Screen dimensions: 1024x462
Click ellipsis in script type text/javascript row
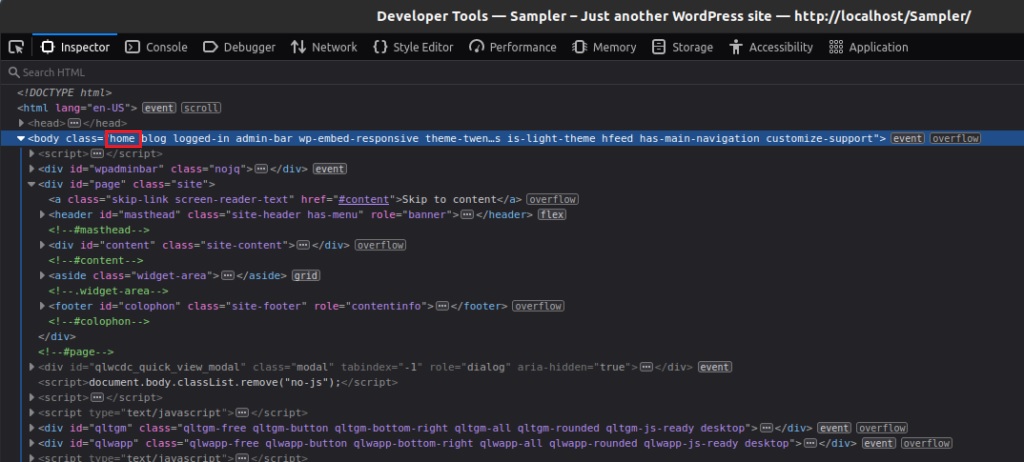coord(242,413)
